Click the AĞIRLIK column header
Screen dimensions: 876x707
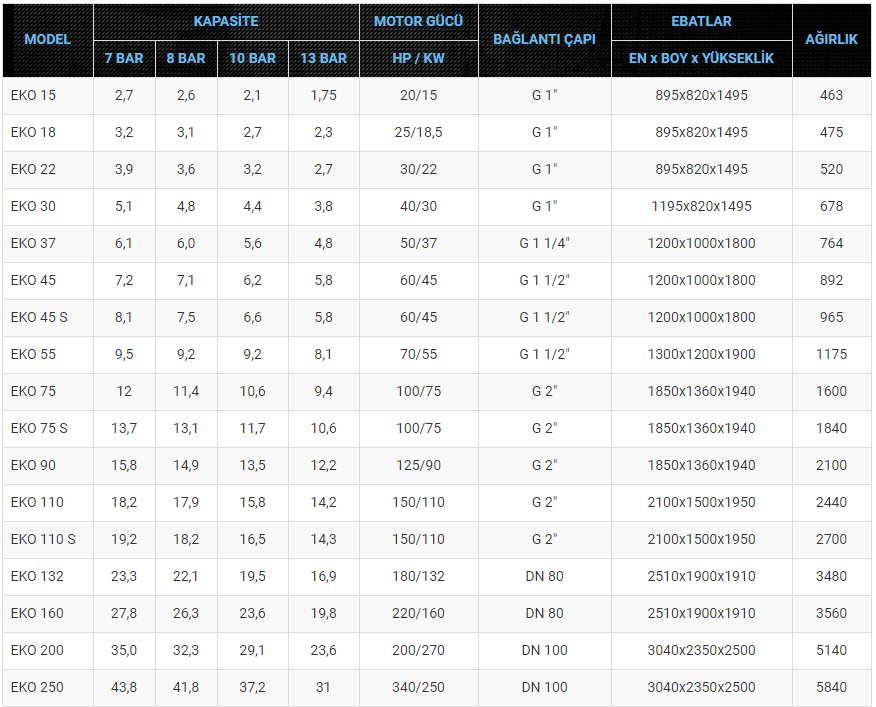831,40
